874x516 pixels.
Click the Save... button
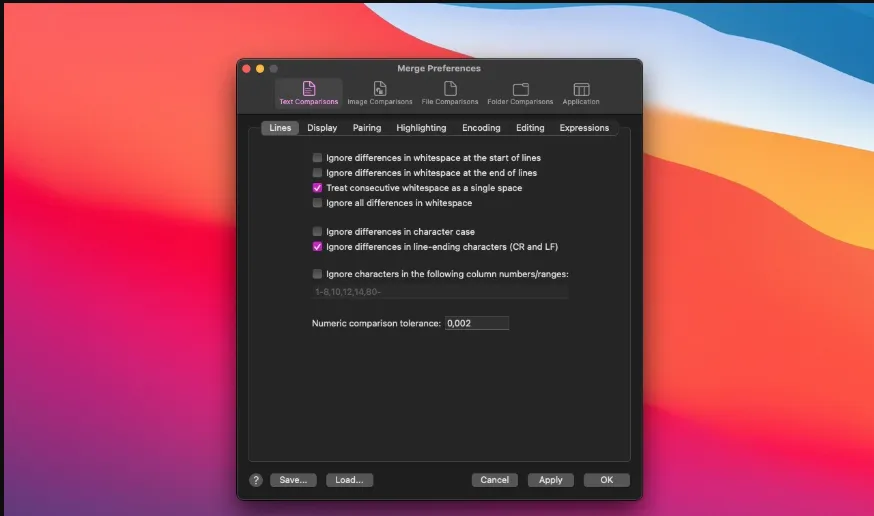[293, 480]
